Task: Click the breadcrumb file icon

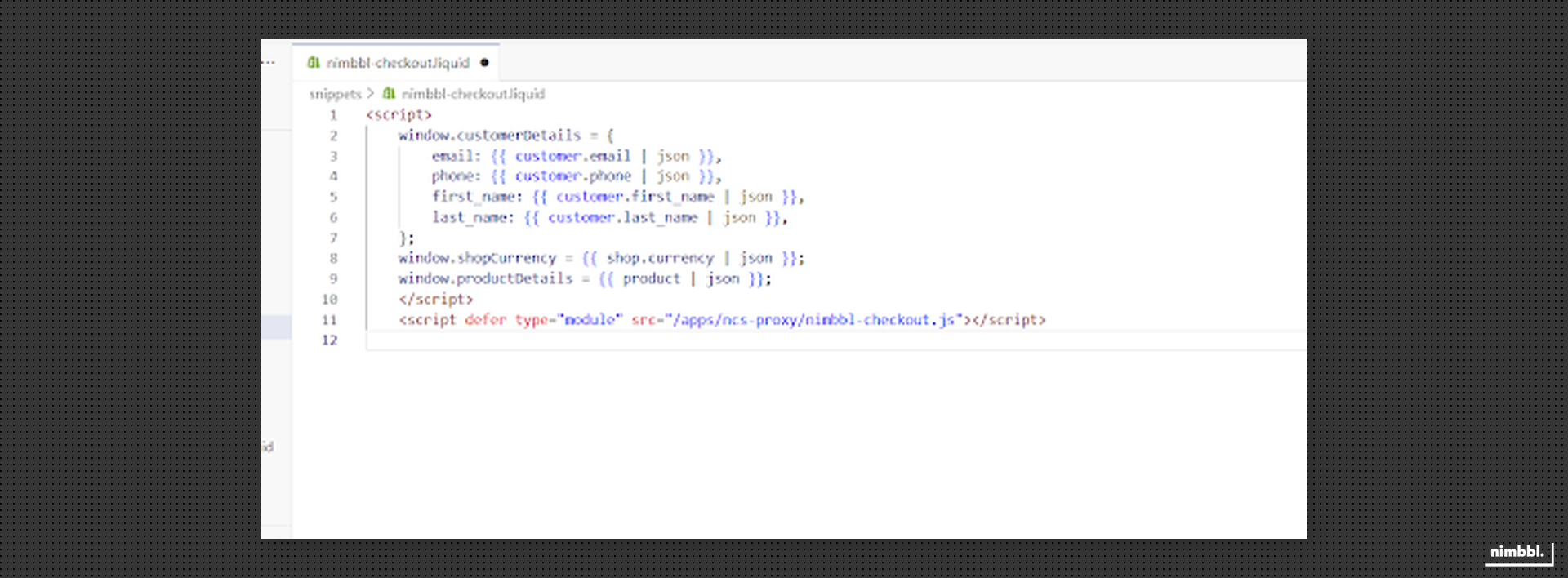Action: click(389, 94)
